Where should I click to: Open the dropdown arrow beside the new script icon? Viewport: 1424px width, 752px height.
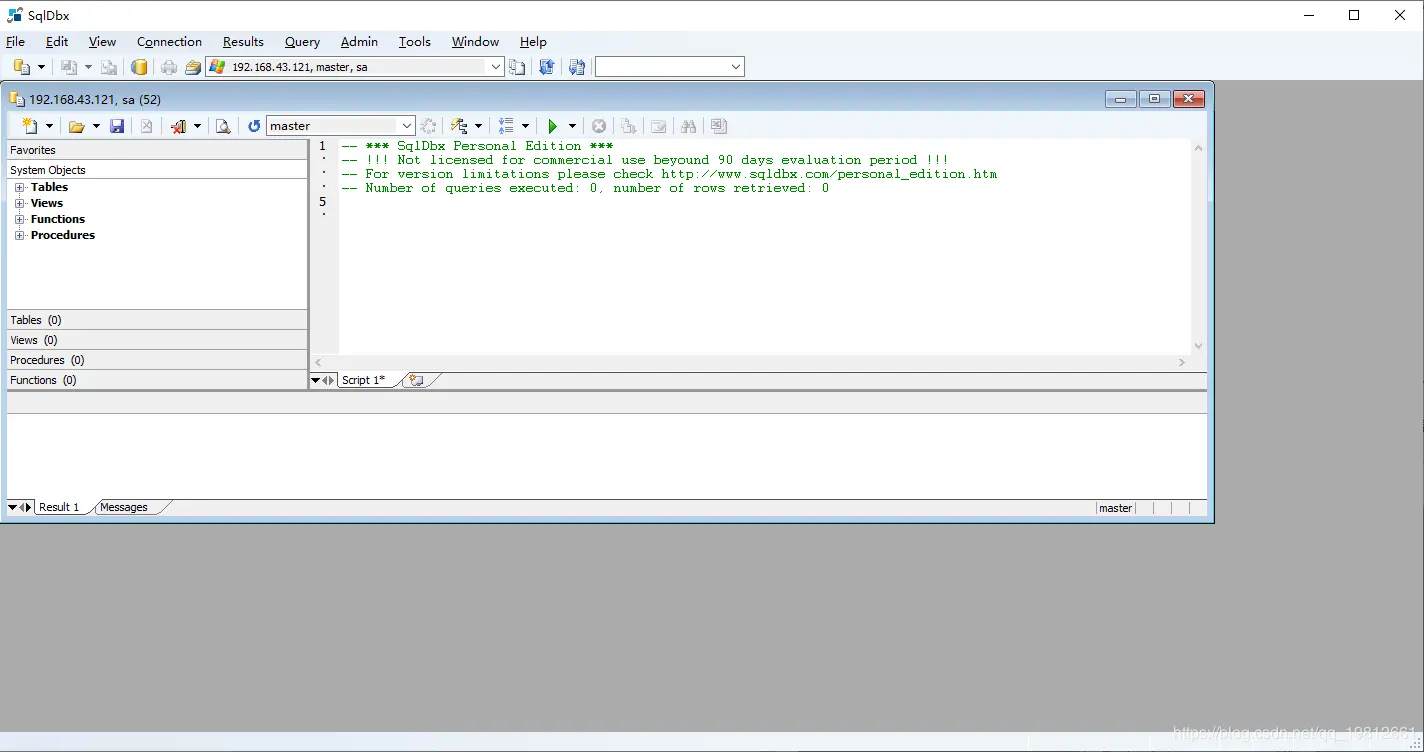click(x=49, y=126)
